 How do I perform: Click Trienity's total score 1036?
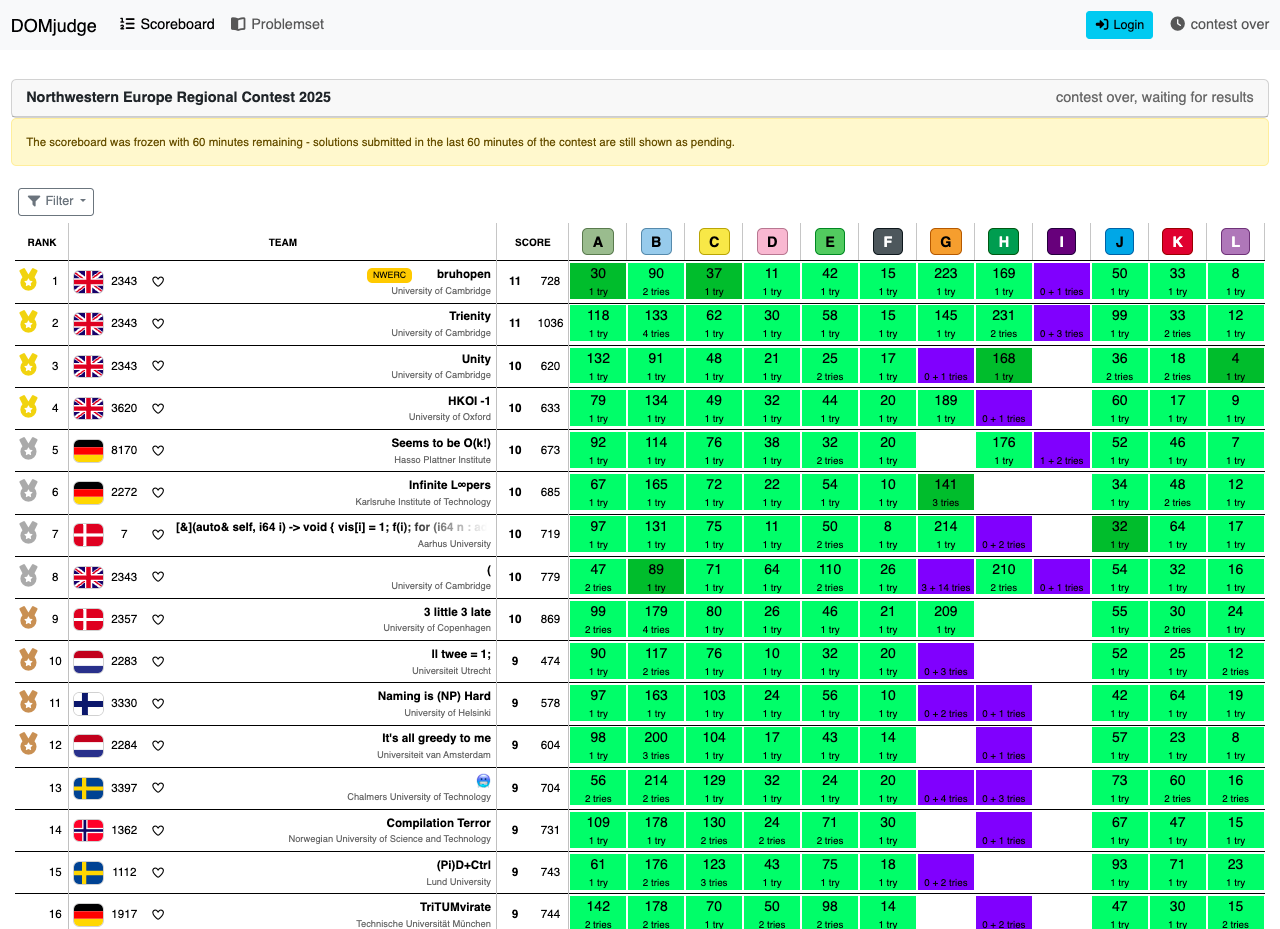[x=550, y=324]
